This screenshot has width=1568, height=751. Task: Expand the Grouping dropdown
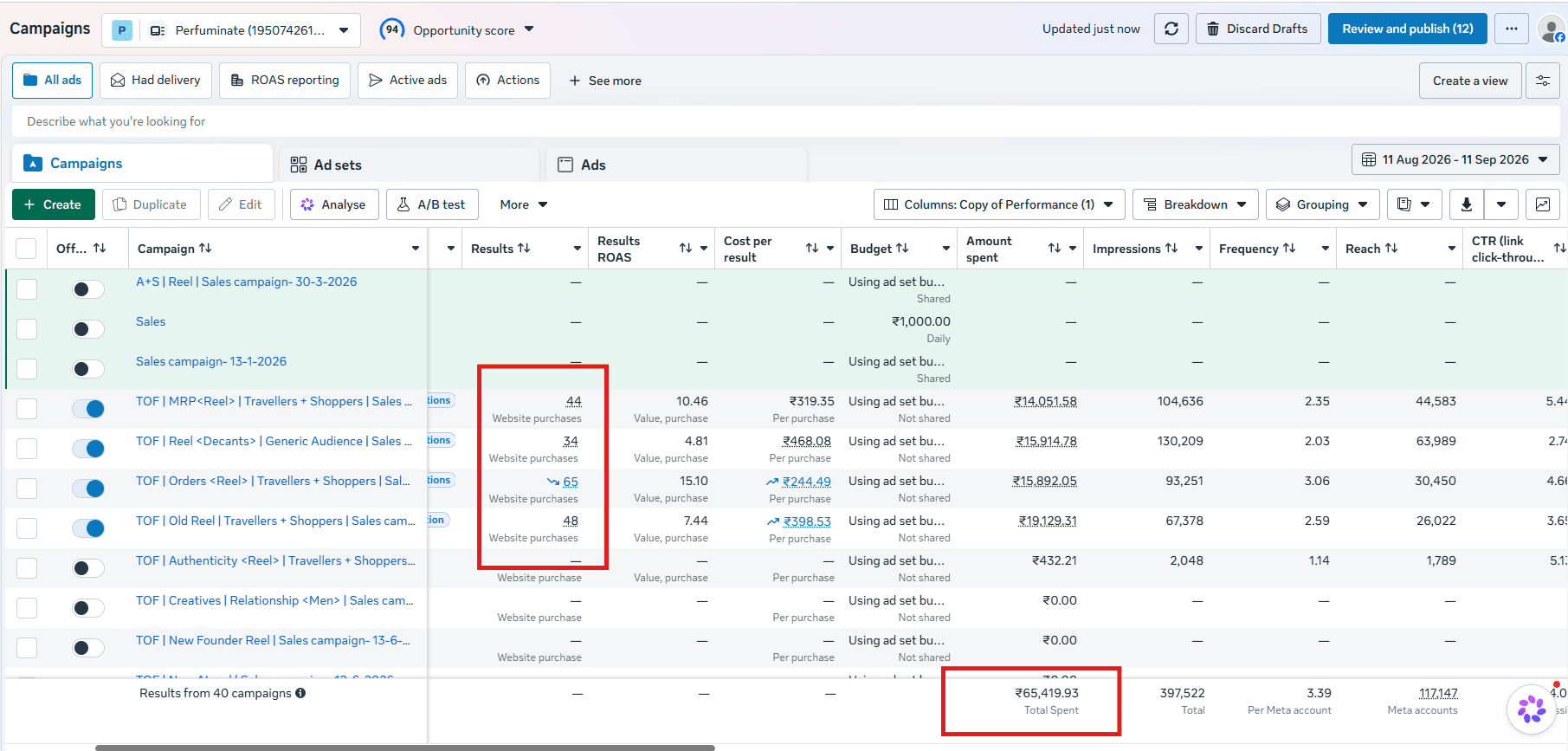[x=1321, y=204]
